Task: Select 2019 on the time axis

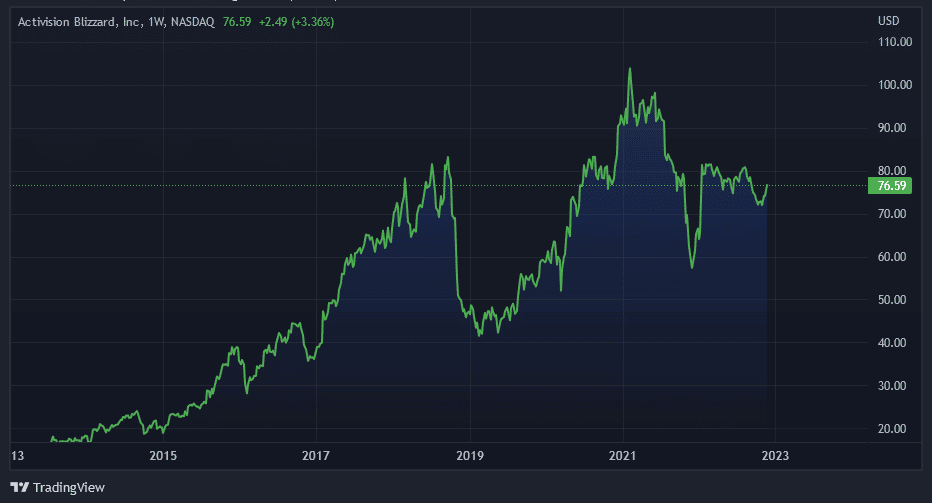Action: click(x=470, y=456)
